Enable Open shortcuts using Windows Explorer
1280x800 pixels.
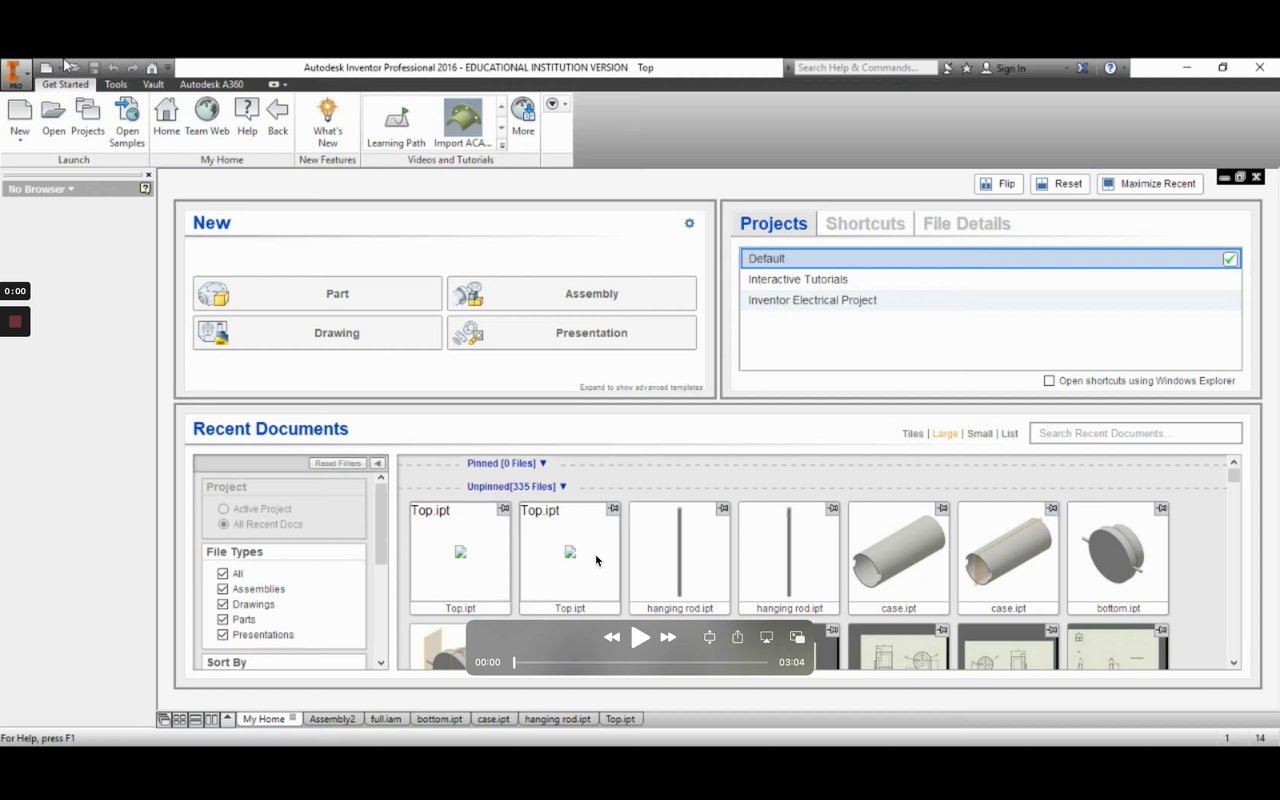click(1049, 381)
